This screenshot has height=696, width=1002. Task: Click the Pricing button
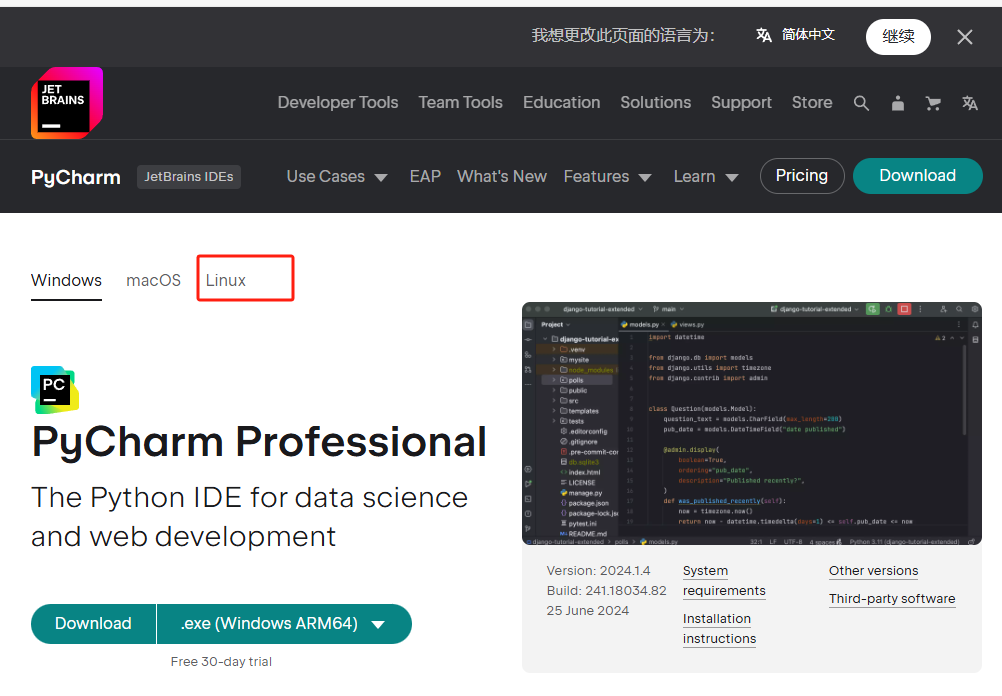pos(802,176)
